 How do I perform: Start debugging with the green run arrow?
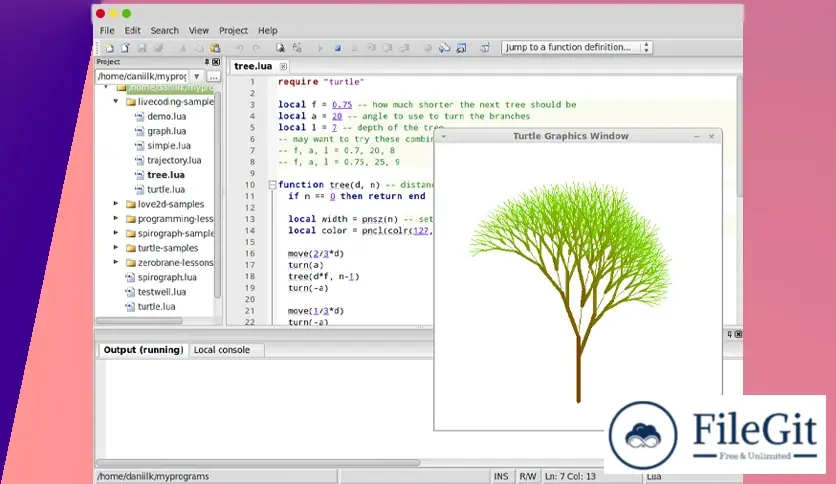(321, 48)
